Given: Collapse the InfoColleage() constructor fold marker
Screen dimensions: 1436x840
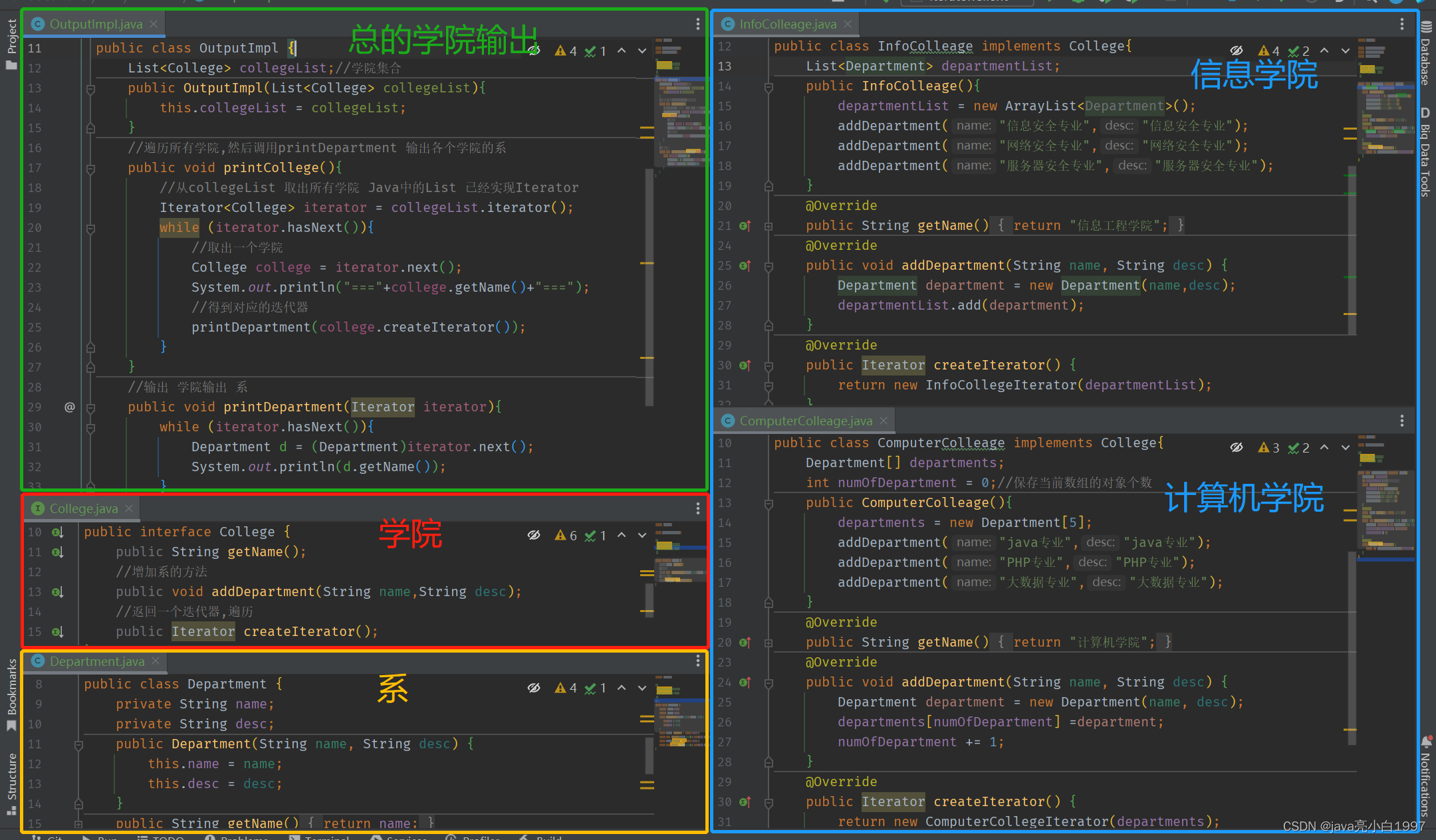Looking at the screenshot, I should pos(769,87).
